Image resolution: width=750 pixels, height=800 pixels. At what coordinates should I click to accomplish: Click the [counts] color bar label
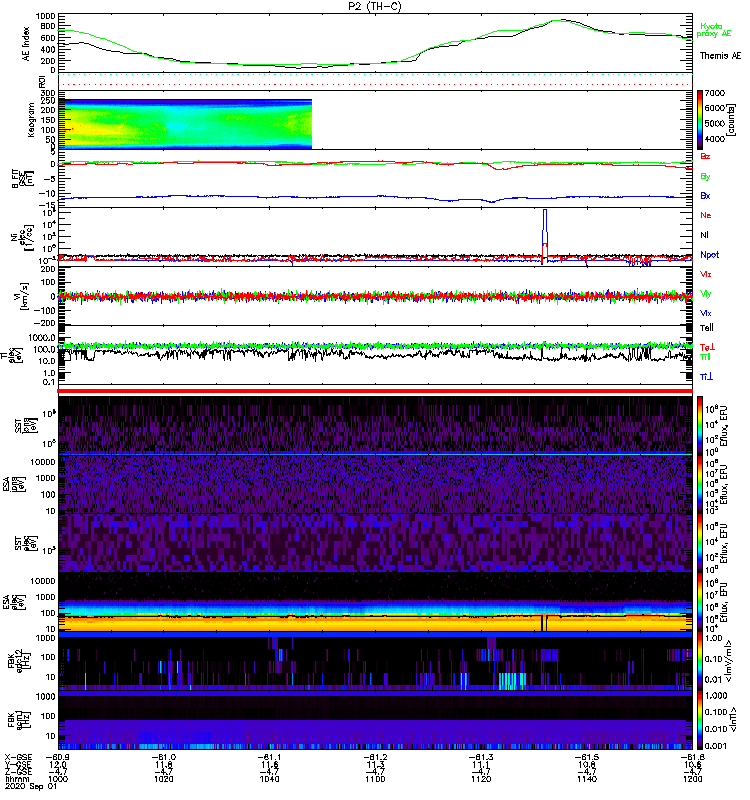click(732, 120)
